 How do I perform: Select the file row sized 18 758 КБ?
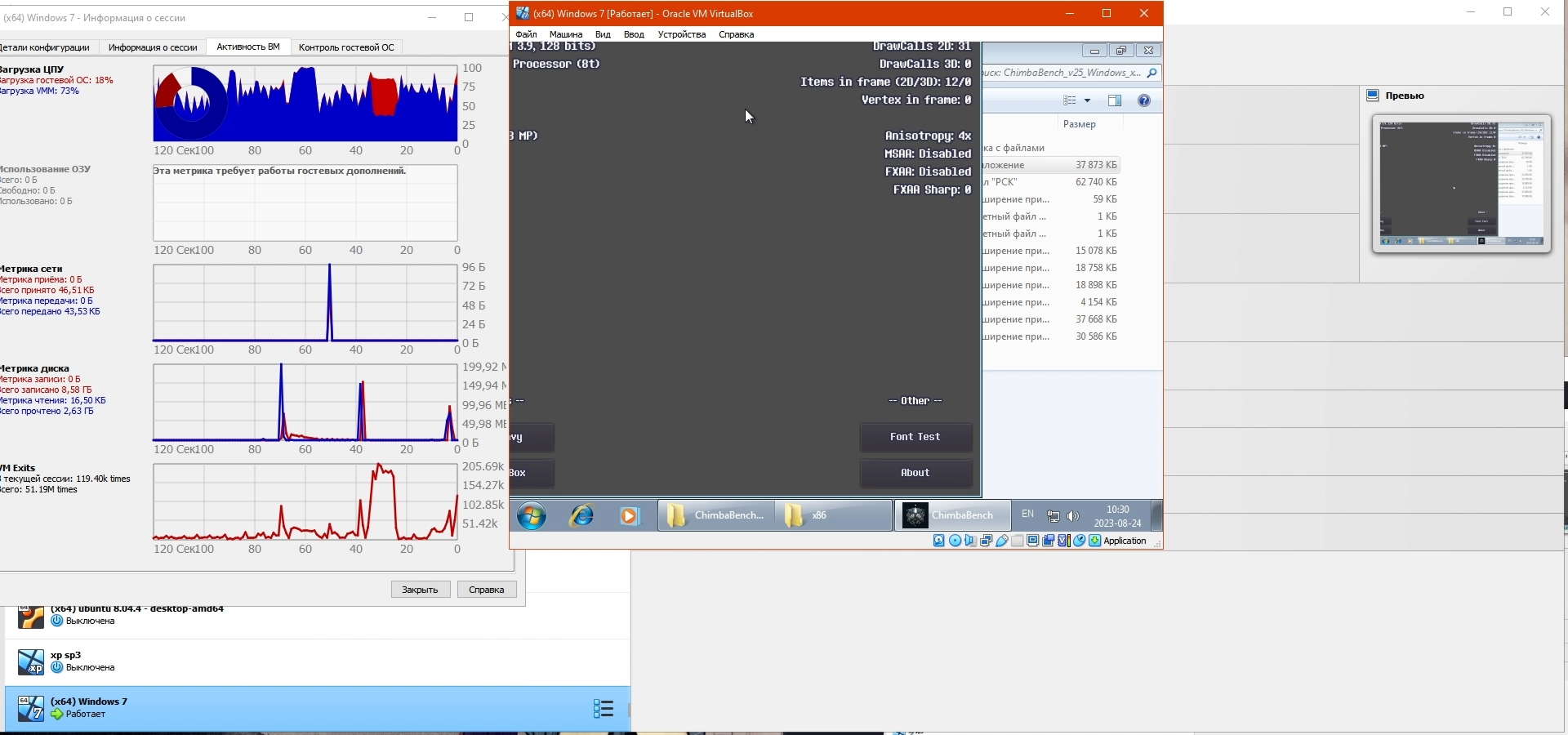(x=1050, y=268)
